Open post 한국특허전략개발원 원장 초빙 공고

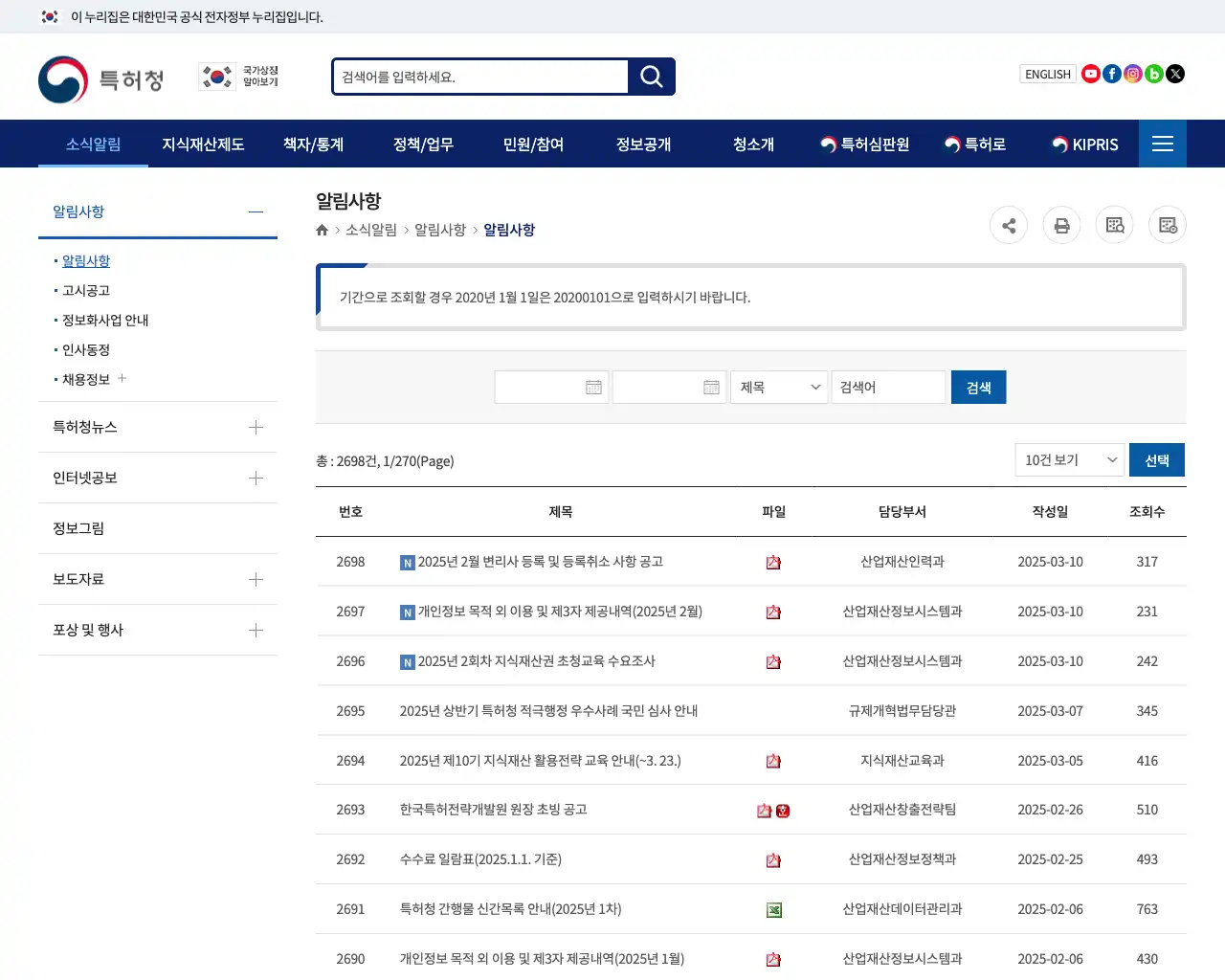(x=493, y=810)
